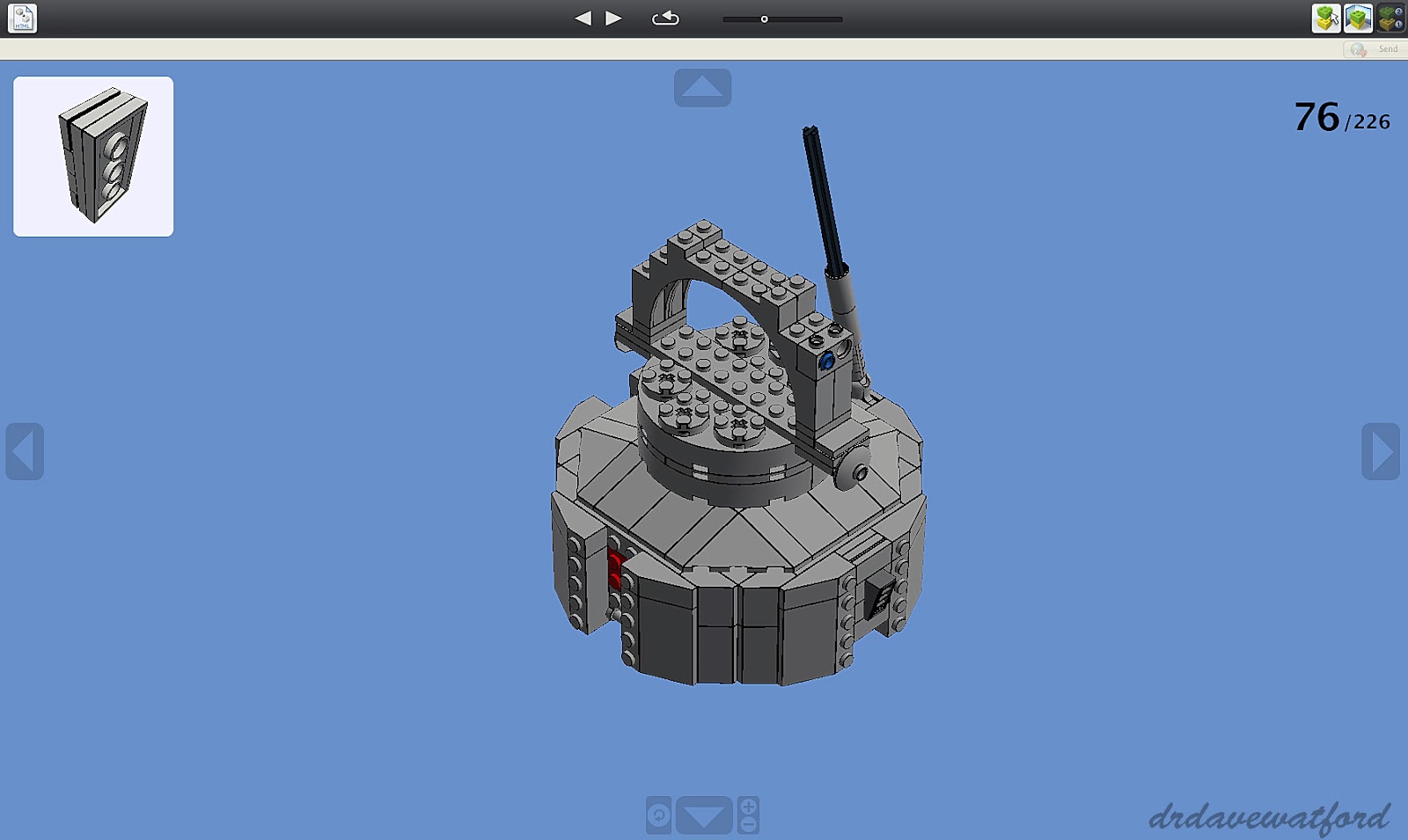Select the Build mode brick icon
Image resolution: width=1408 pixels, height=840 pixels.
(x=1325, y=17)
